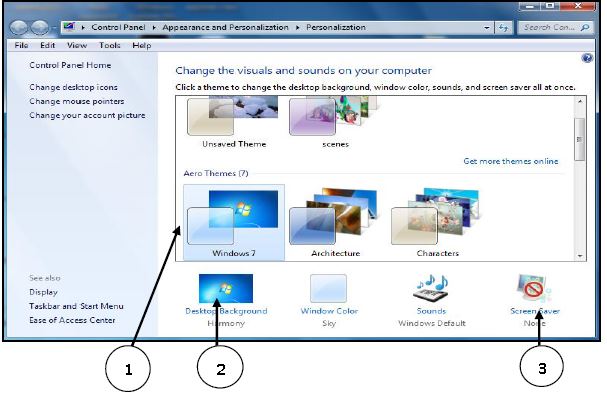Screen dimensions: 607x395
Task: Go back with the Back arrow button
Action: click(x=19, y=27)
